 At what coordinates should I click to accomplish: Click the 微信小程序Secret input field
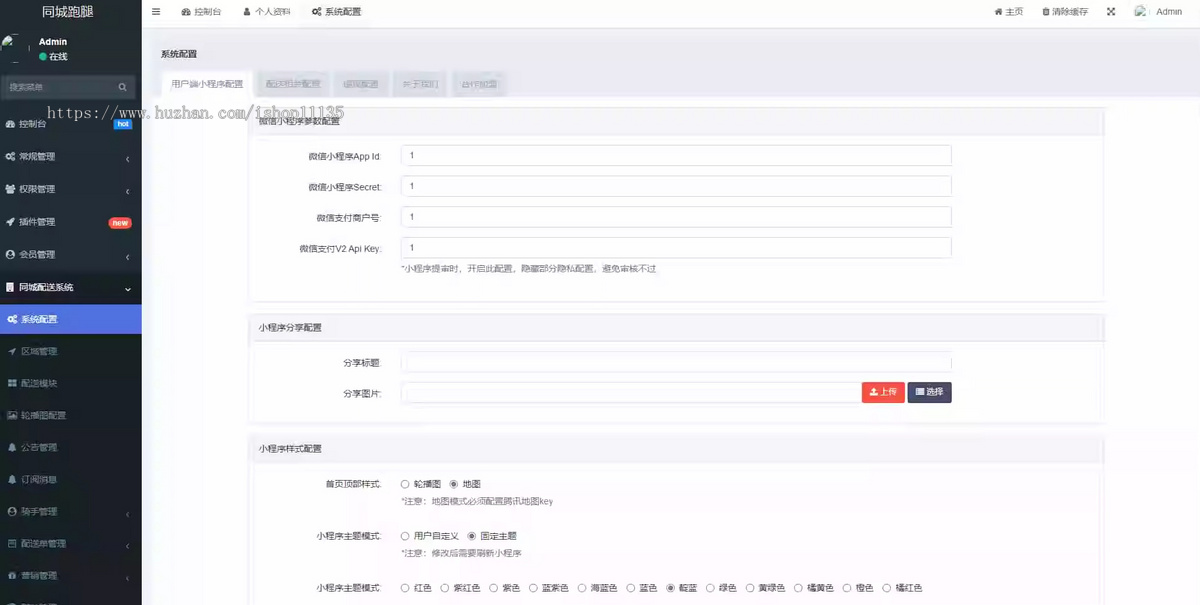(x=676, y=186)
